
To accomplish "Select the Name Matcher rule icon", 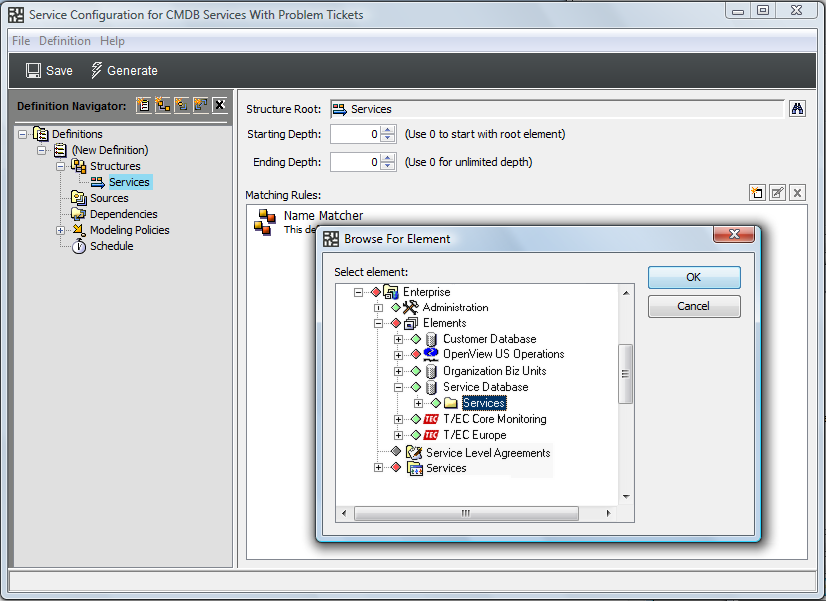I will pyautogui.click(x=265, y=222).
